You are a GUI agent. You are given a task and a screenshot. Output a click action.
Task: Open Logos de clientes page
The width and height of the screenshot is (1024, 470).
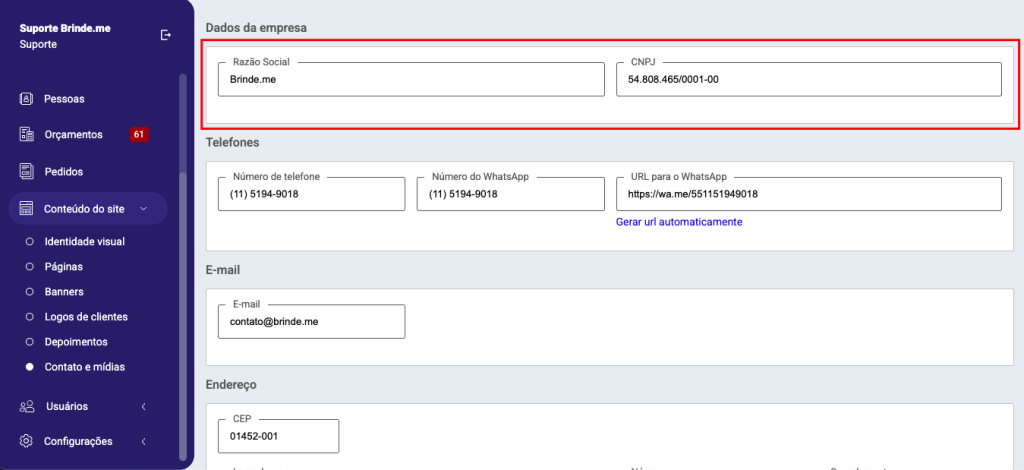pyautogui.click(x=86, y=317)
